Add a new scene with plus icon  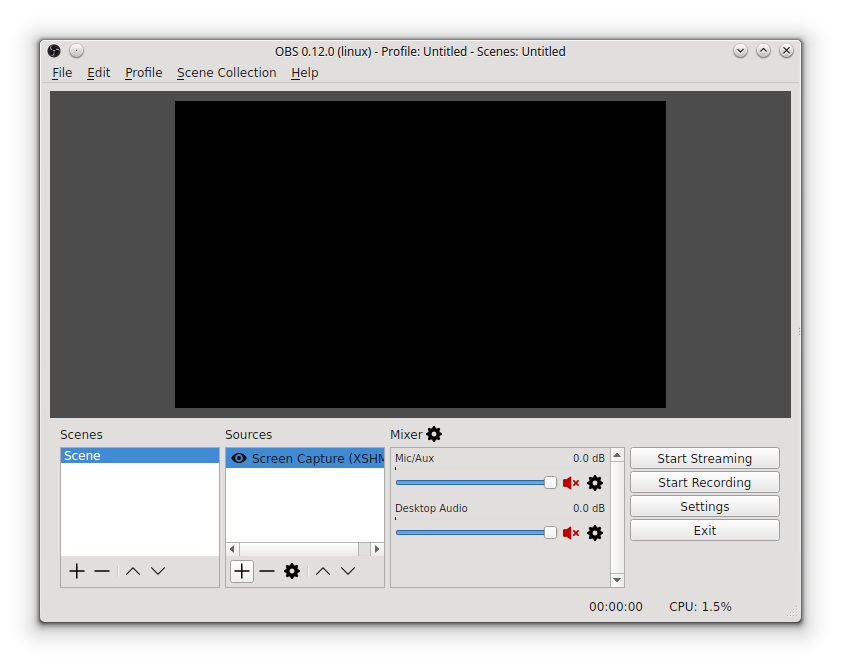tap(77, 571)
